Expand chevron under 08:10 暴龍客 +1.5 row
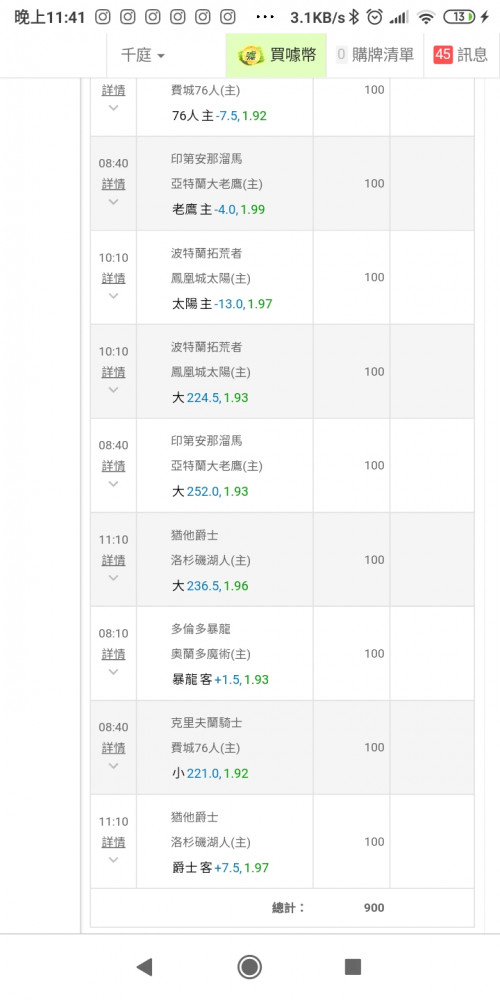Image resolution: width=500 pixels, height=1000 pixels. tap(113, 672)
